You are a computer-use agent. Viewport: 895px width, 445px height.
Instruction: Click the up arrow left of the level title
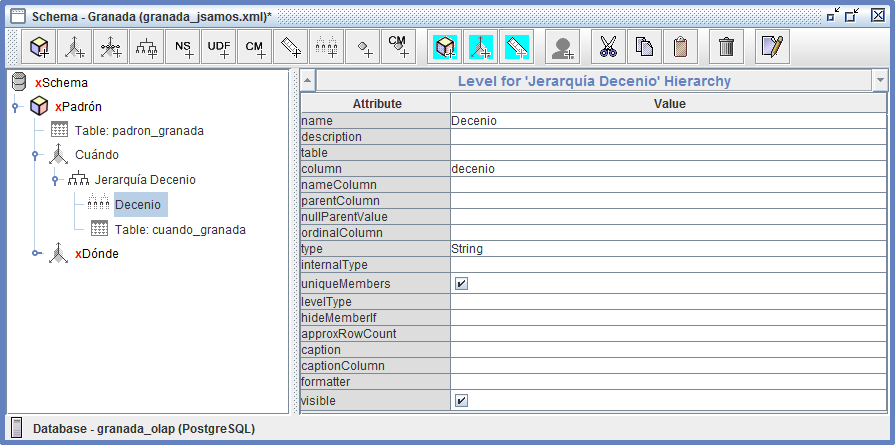tap(308, 80)
